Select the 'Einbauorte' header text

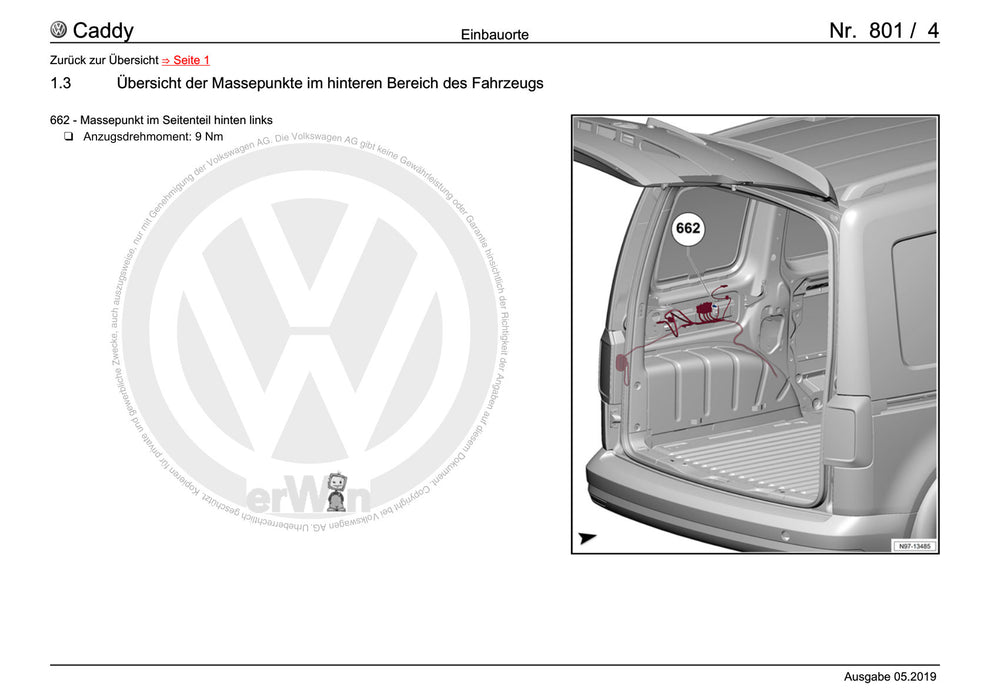click(x=494, y=35)
